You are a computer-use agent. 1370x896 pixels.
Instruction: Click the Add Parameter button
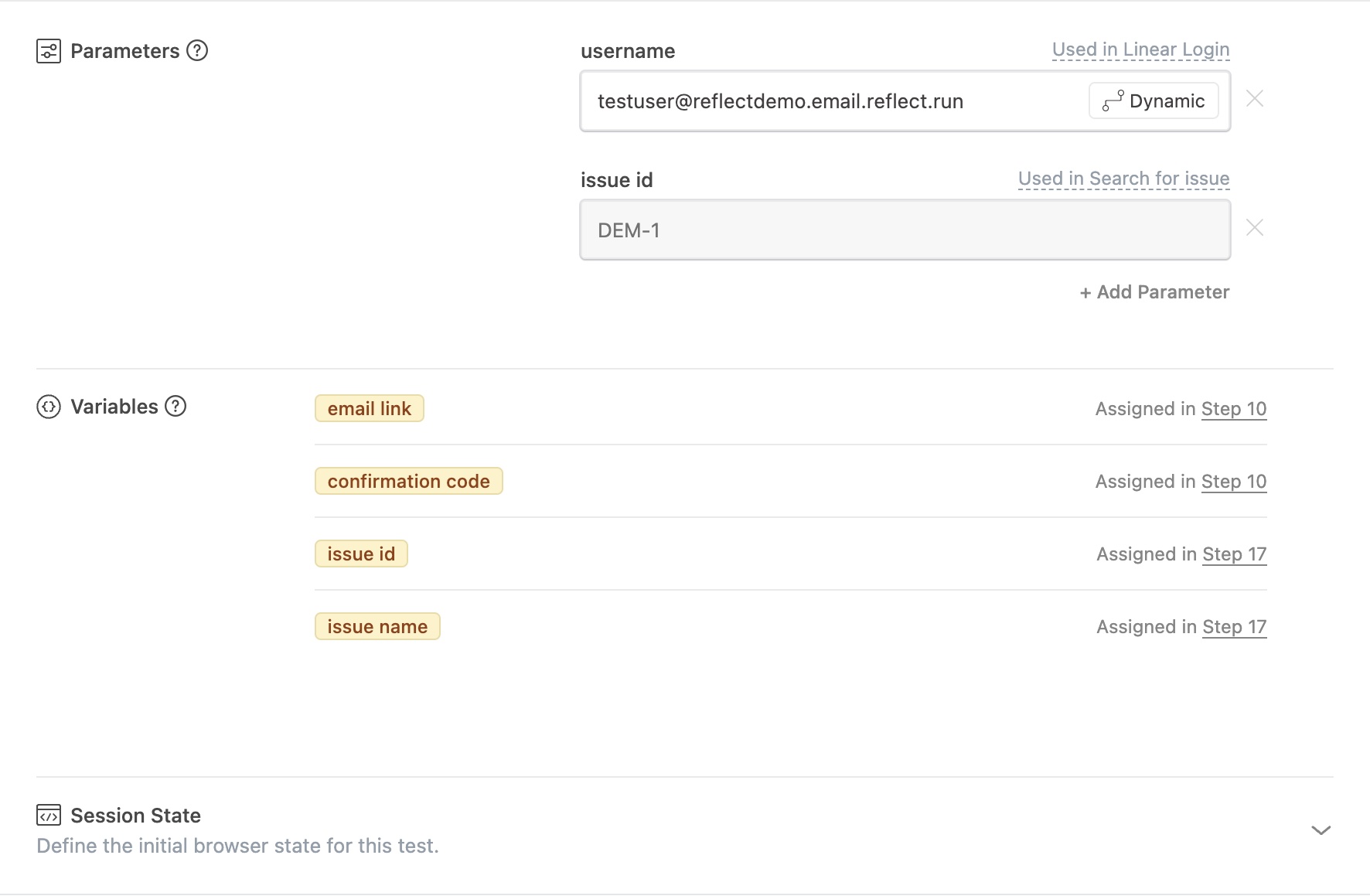[x=1154, y=292]
